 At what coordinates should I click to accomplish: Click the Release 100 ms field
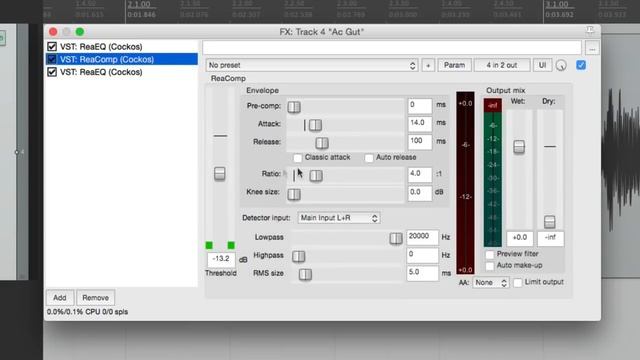pos(420,142)
